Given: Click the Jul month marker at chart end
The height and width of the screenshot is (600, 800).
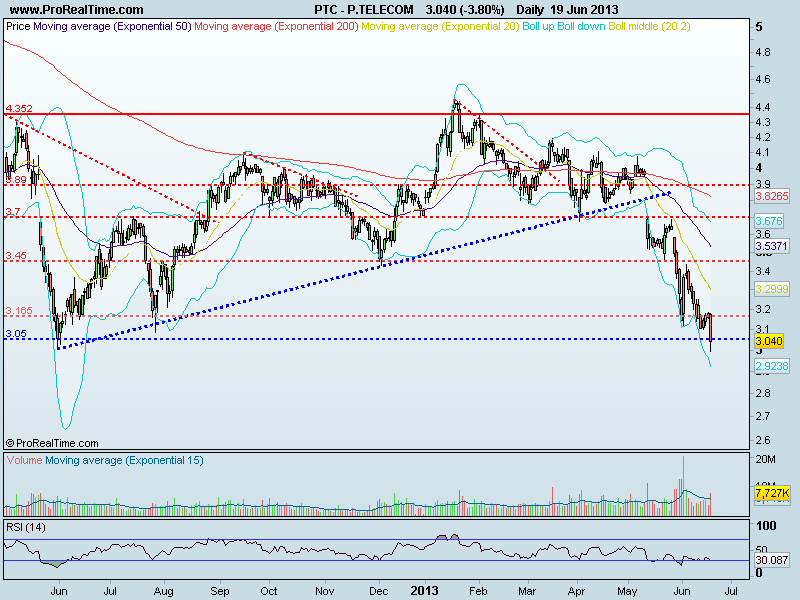Looking at the screenshot, I should coord(731,591).
